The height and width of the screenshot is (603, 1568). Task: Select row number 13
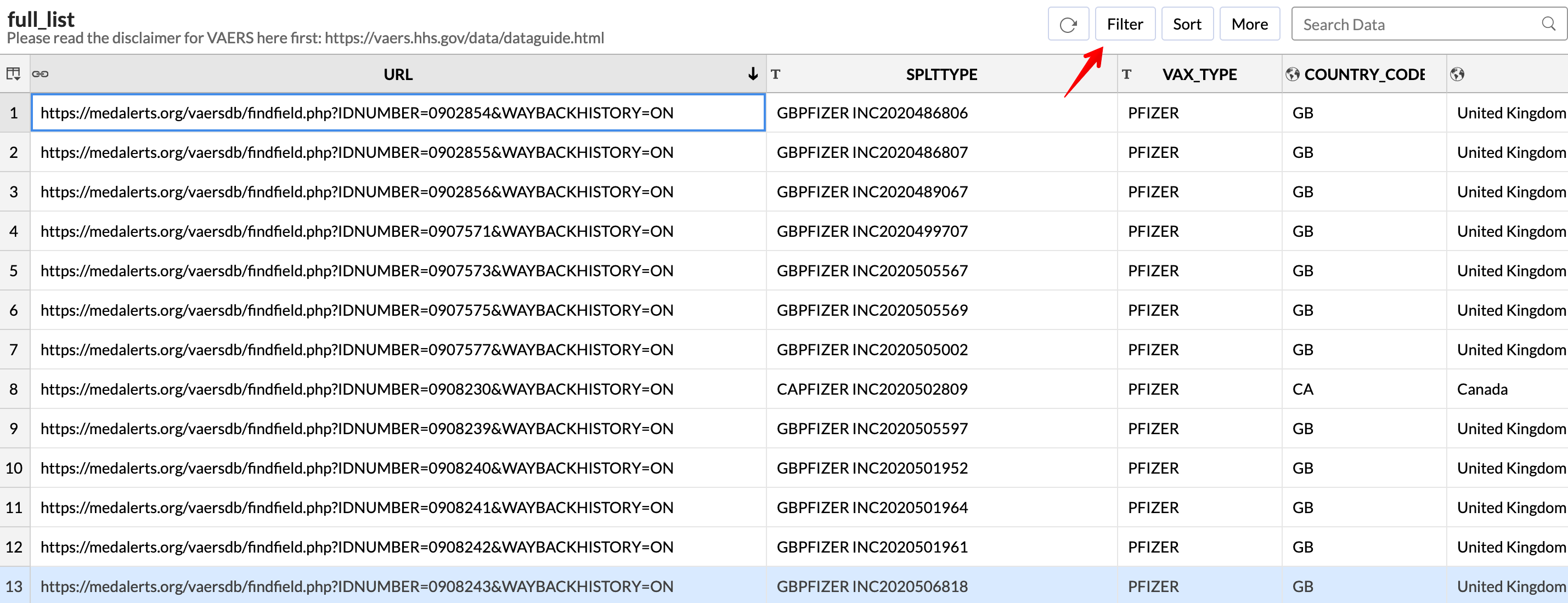15,586
